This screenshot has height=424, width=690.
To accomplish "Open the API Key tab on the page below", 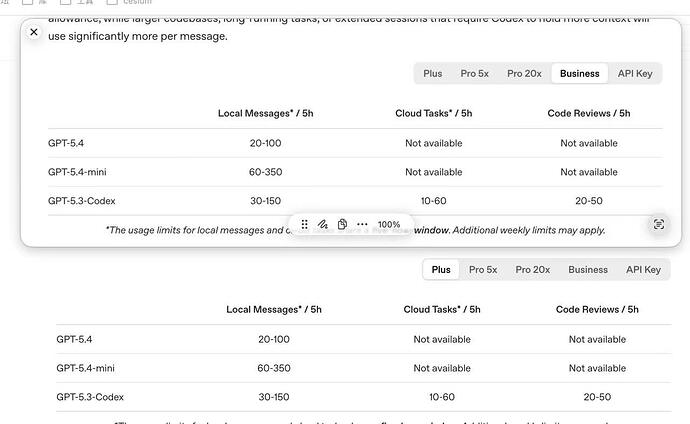I will (643, 270).
